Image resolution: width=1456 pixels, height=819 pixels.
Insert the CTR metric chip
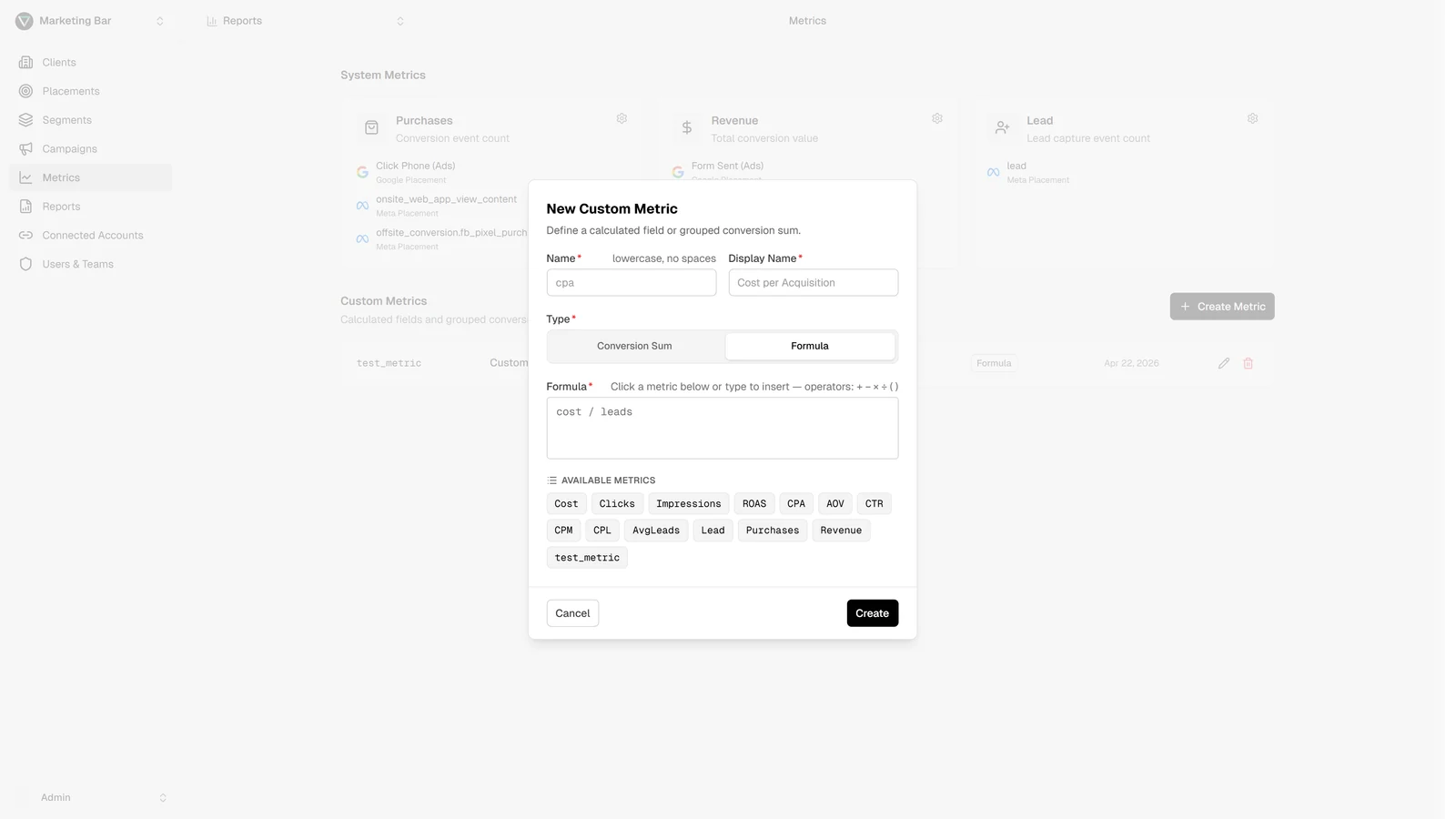[875, 504]
